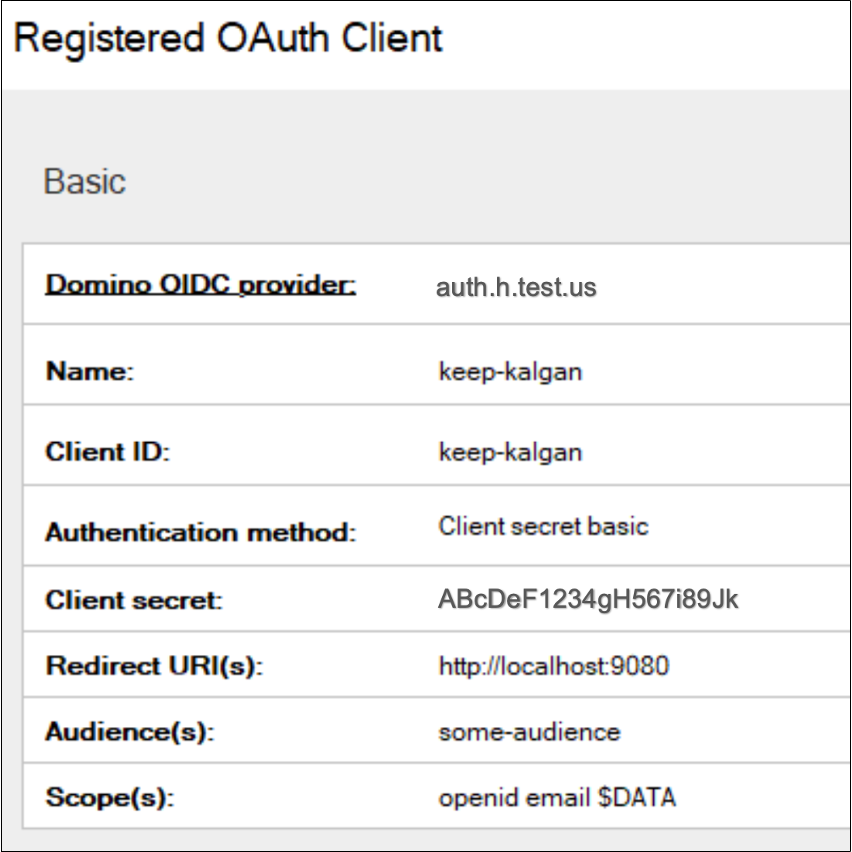The width and height of the screenshot is (852, 852).
Task: Select the Basic section header
Action: coord(84,181)
